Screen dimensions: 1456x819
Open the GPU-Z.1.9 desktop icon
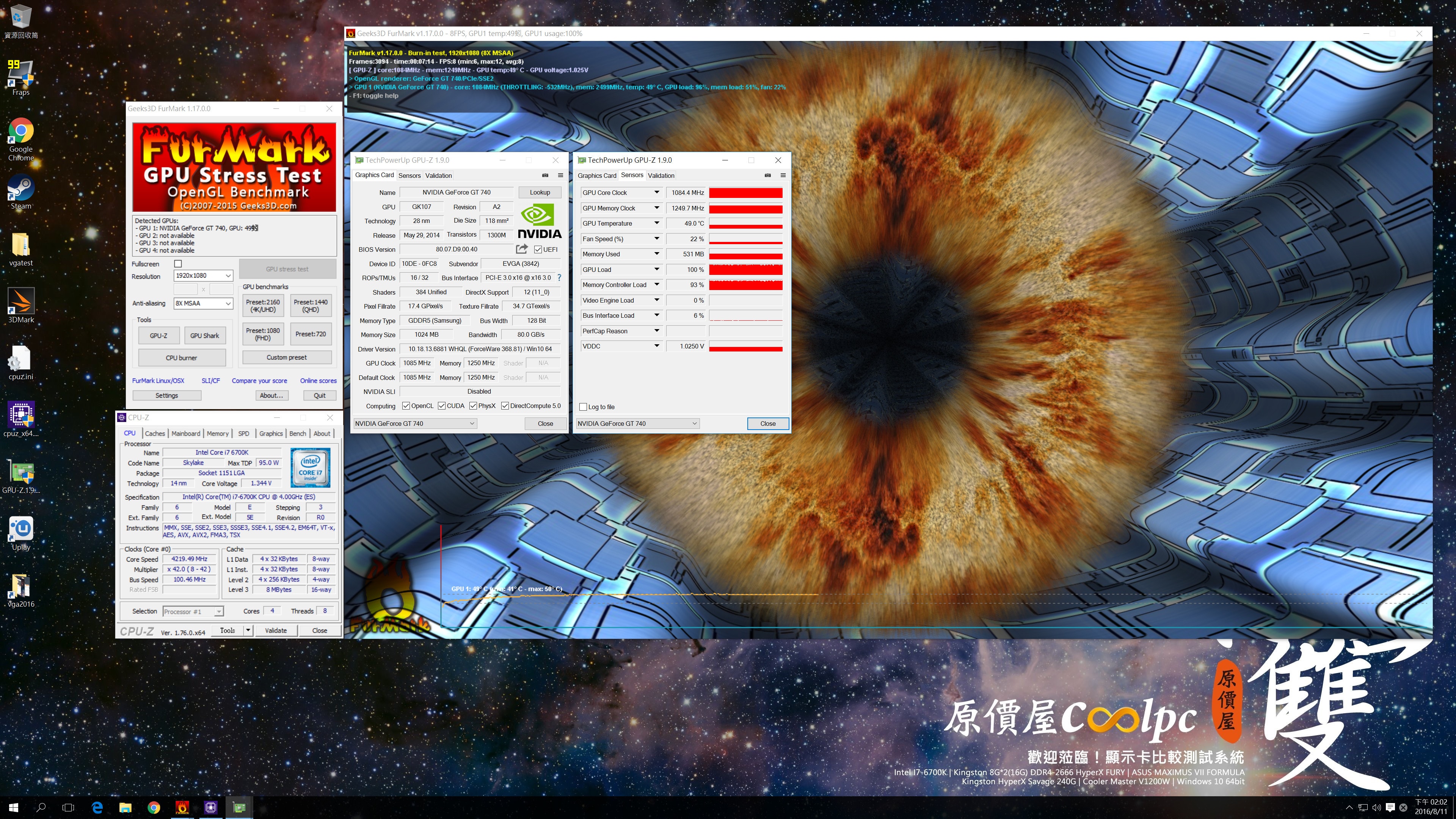(x=20, y=476)
